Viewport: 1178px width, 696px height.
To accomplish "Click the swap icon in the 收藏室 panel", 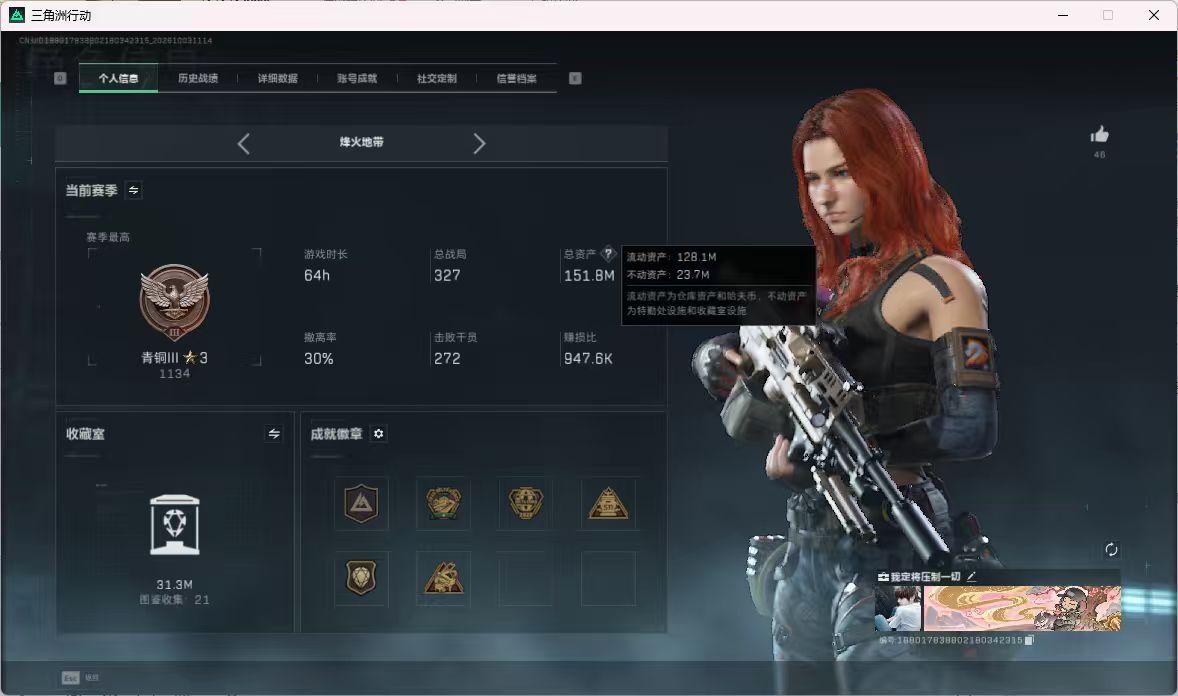I will click(x=274, y=434).
